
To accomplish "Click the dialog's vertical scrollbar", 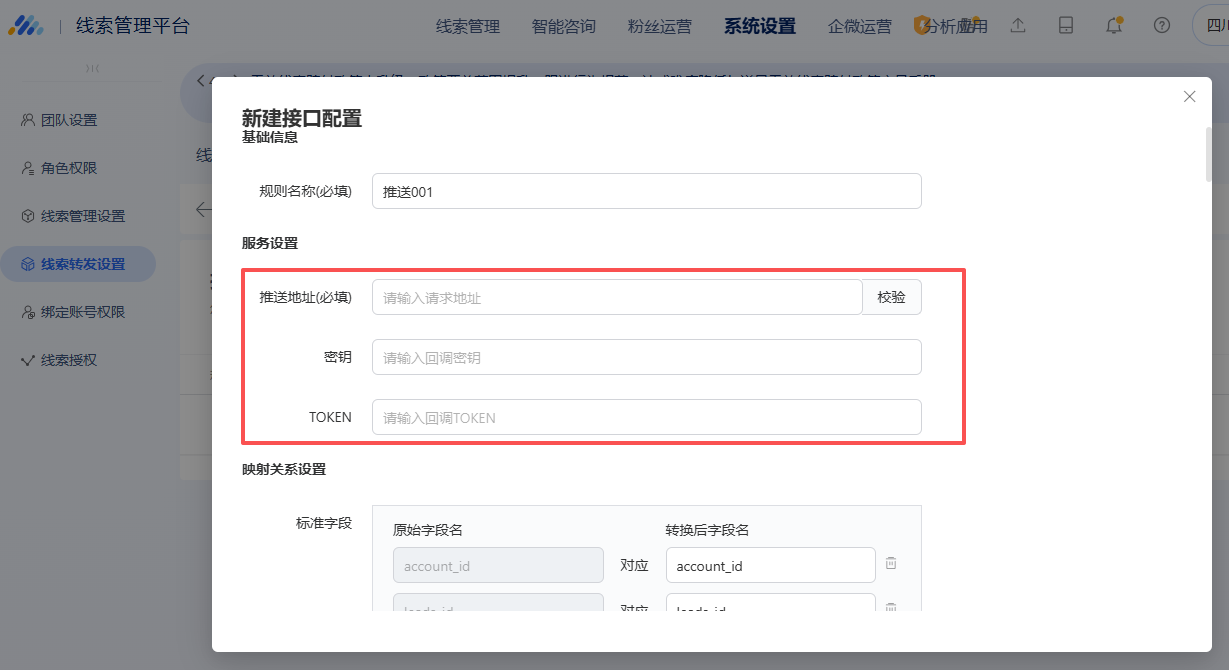I will [x=1208, y=155].
